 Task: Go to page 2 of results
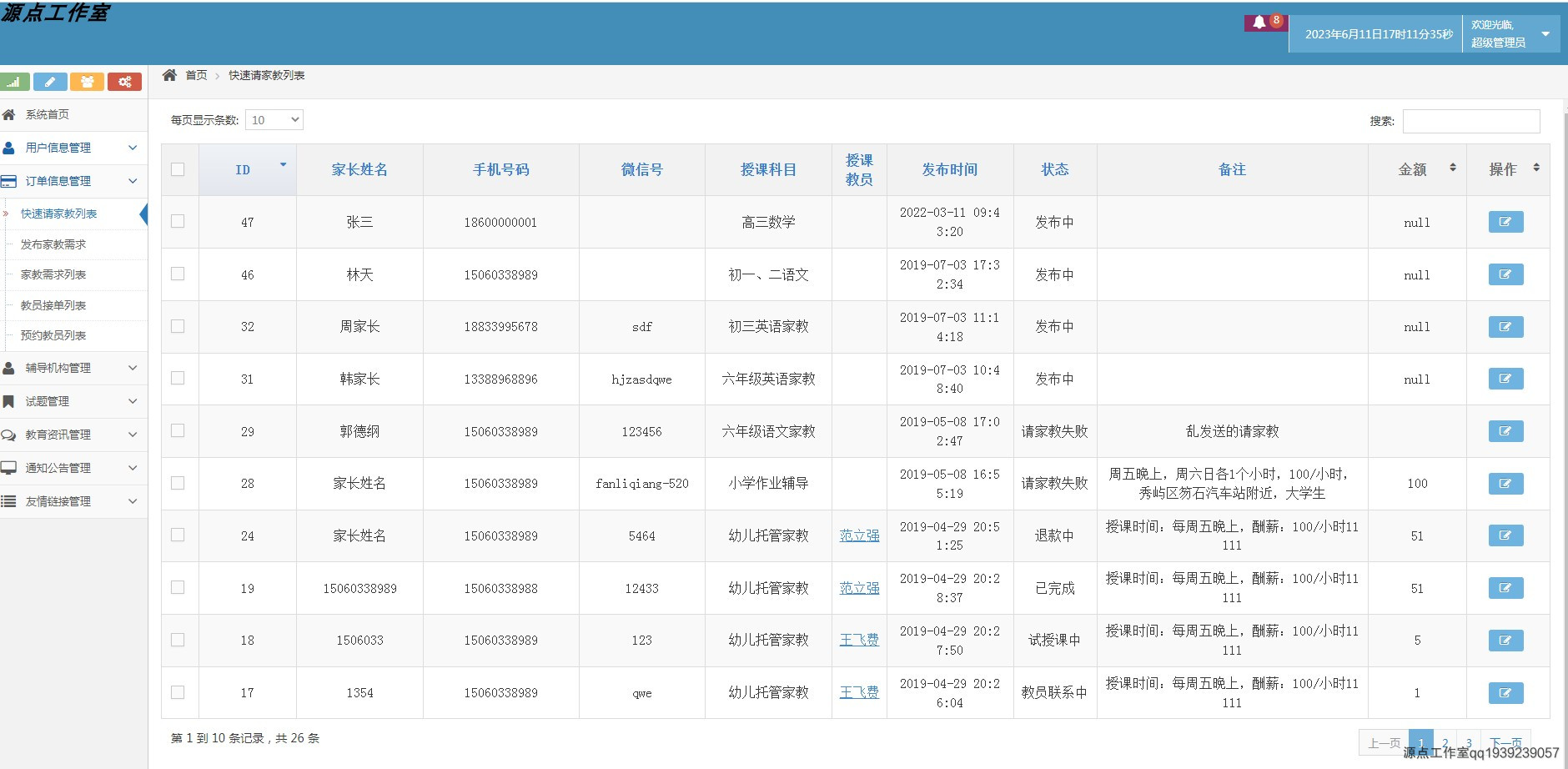(x=1444, y=742)
